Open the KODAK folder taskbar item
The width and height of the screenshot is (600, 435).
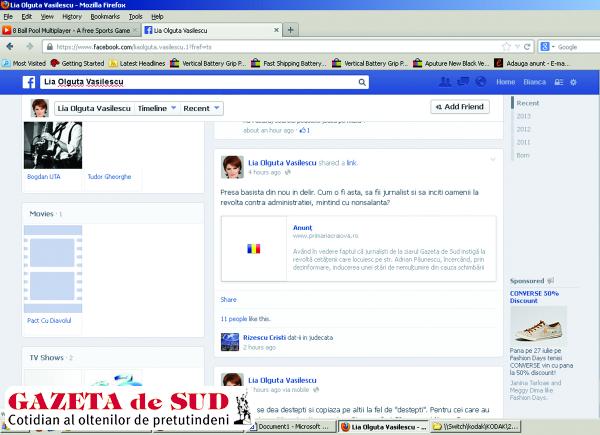click(476, 427)
